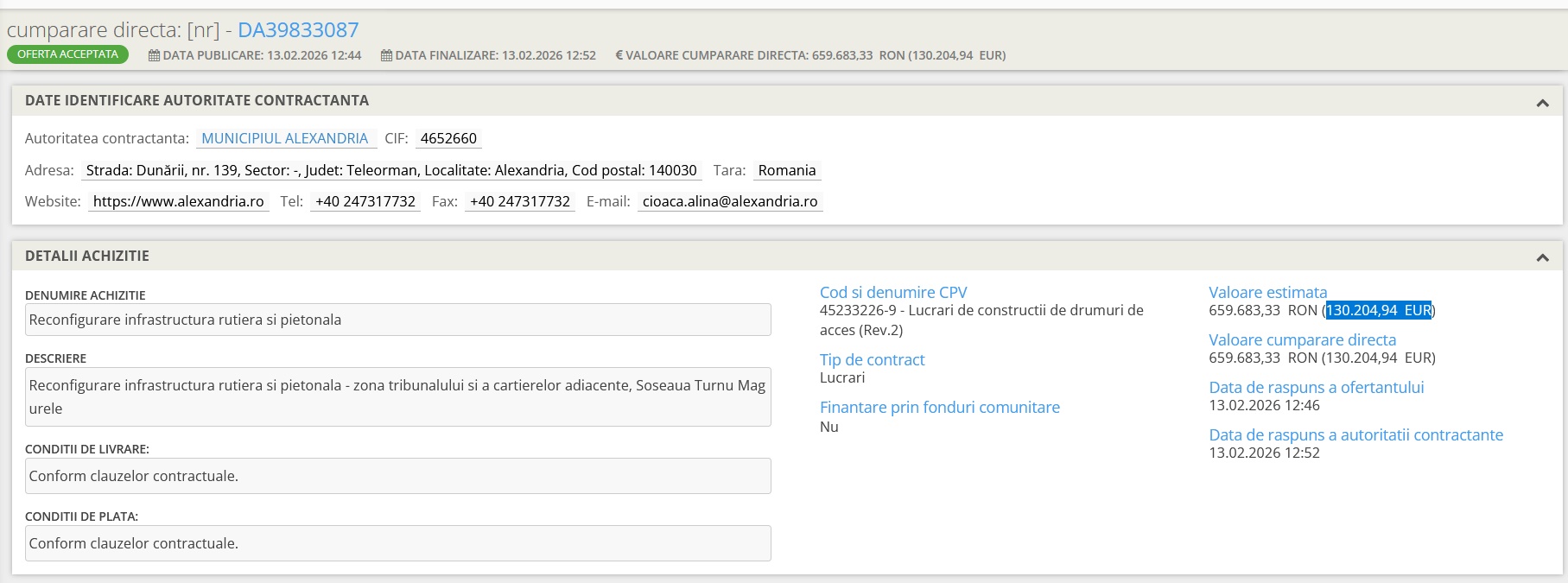Click the calendar icon beside Data Publicare
The height and width of the screenshot is (583, 1568).
[x=154, y=55]
